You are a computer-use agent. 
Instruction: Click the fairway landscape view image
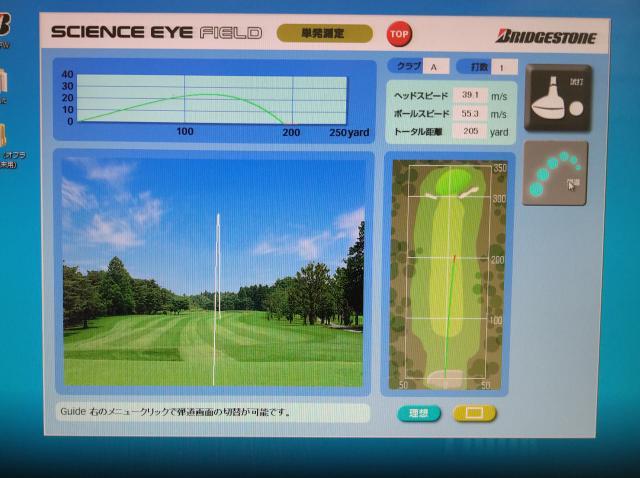213,272
